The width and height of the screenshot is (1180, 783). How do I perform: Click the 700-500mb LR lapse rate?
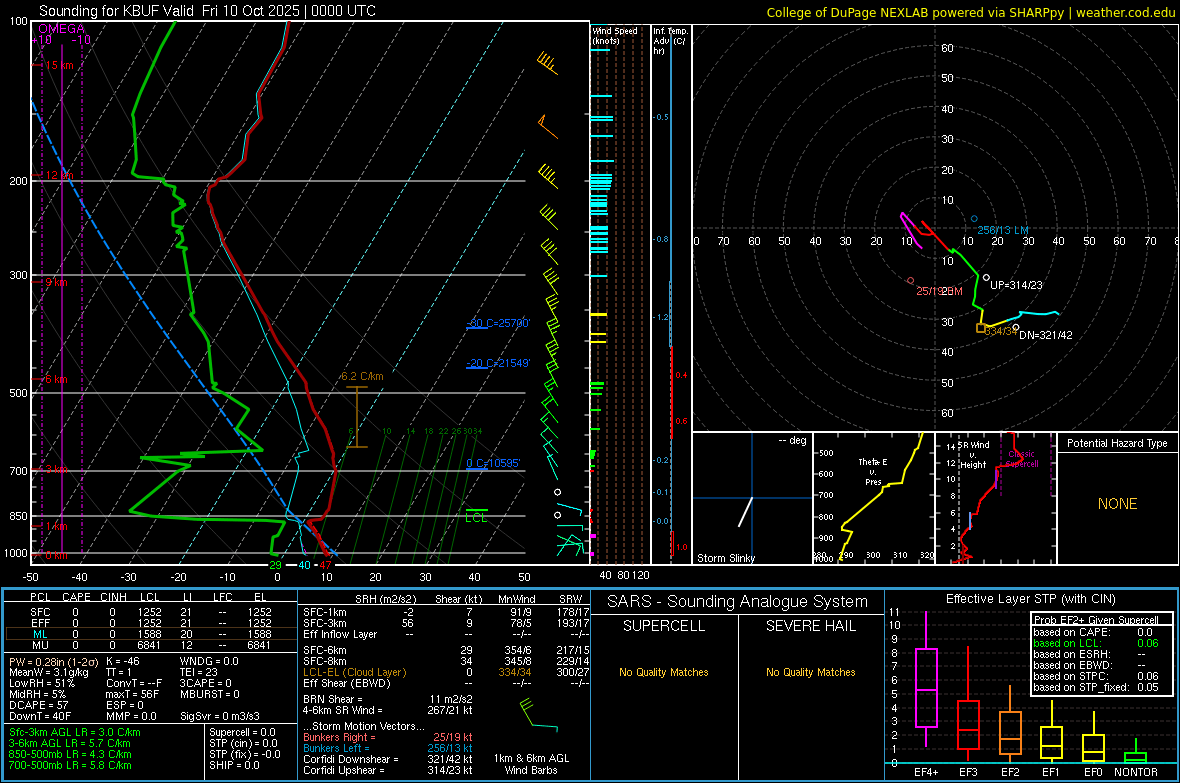tap(70, 765)
